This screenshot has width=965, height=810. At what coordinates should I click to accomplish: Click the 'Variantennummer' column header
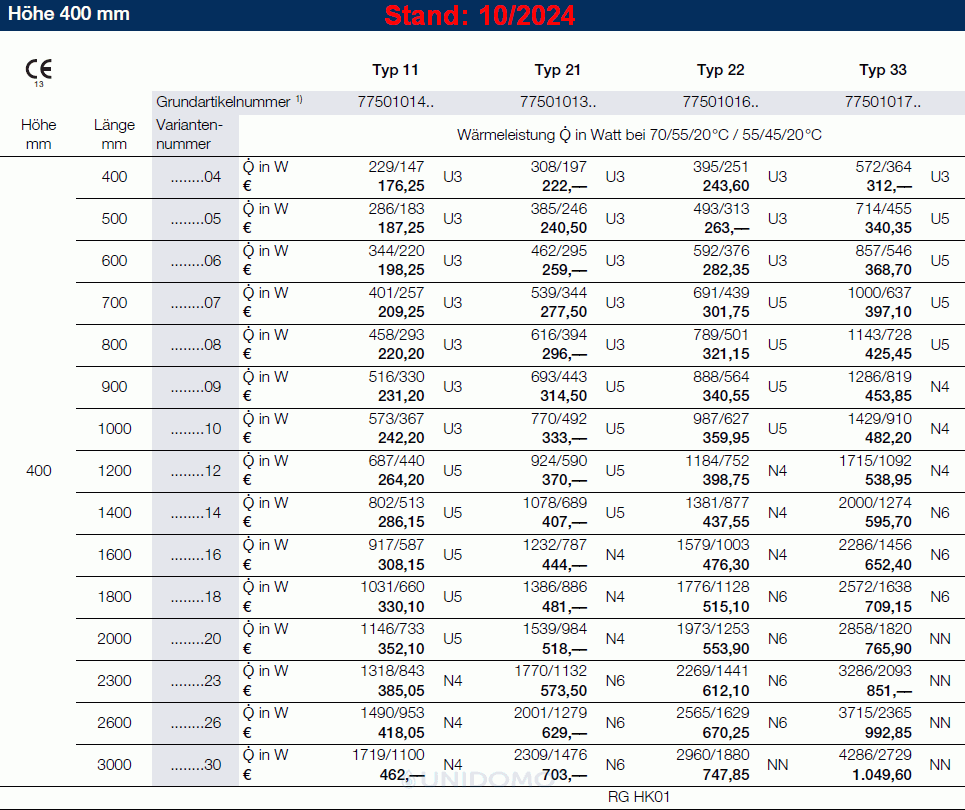189,134
